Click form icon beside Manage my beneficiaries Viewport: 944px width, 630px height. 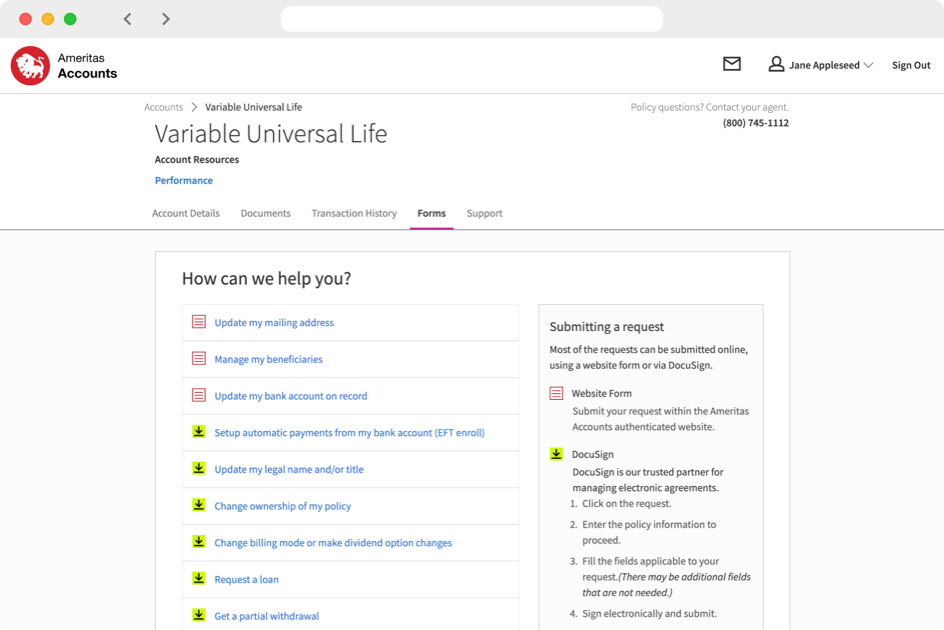(x=199, y=359)
